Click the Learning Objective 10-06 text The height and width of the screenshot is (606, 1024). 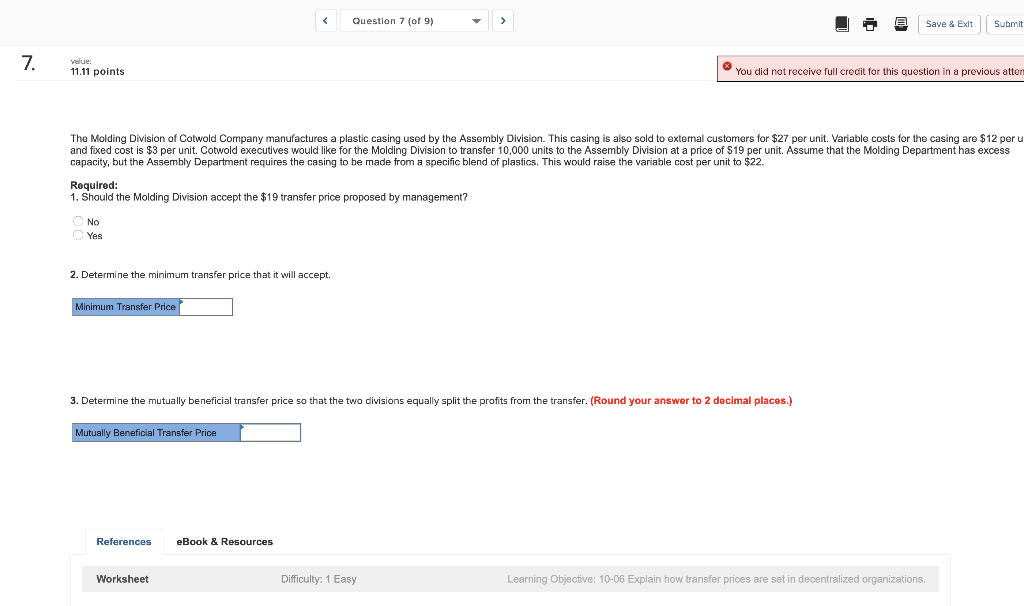tap(716, 578)
